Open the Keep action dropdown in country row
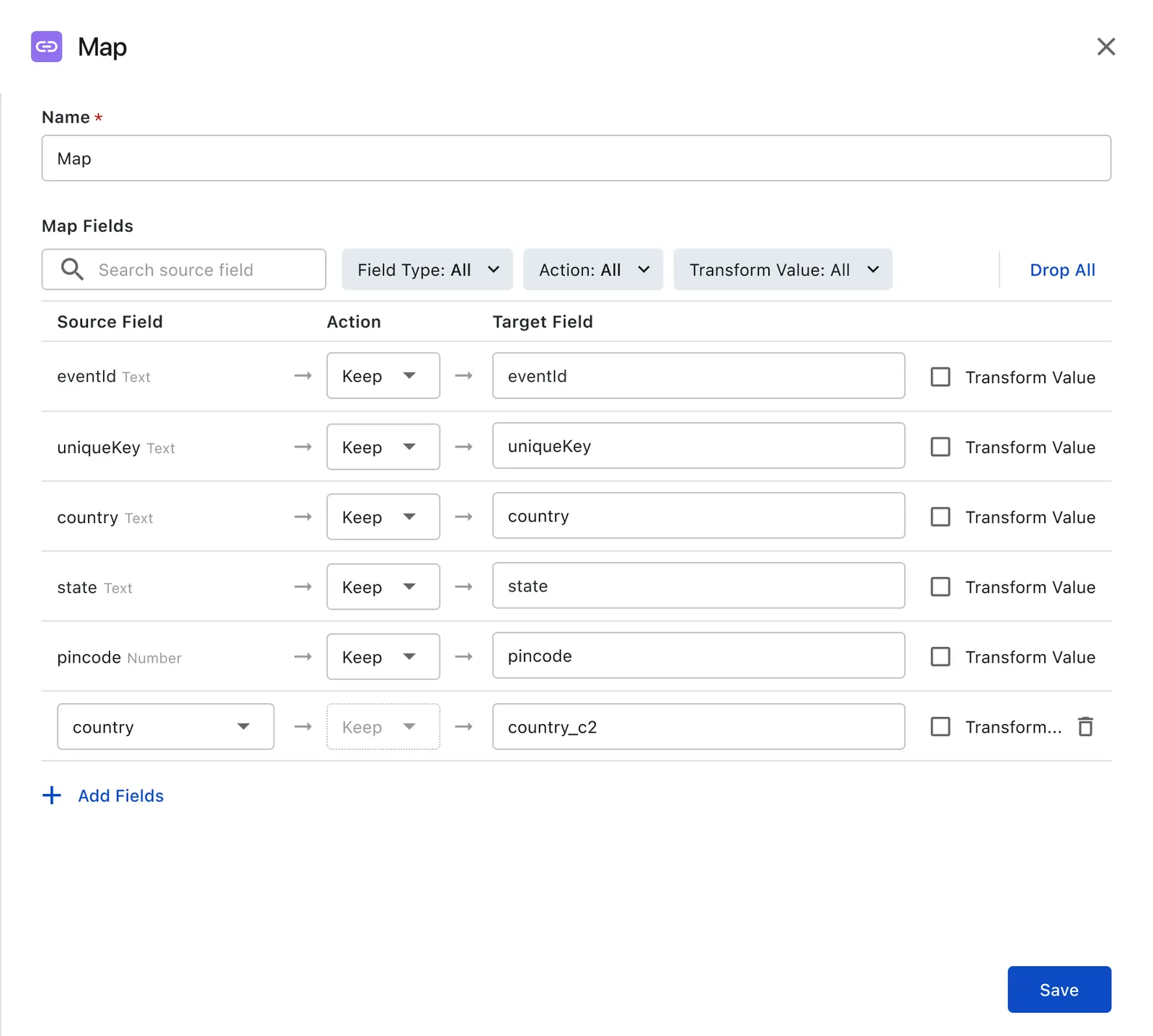The height and width of the screenshot is (1036, 1153). pyautogui.click(x=383, y=517)
